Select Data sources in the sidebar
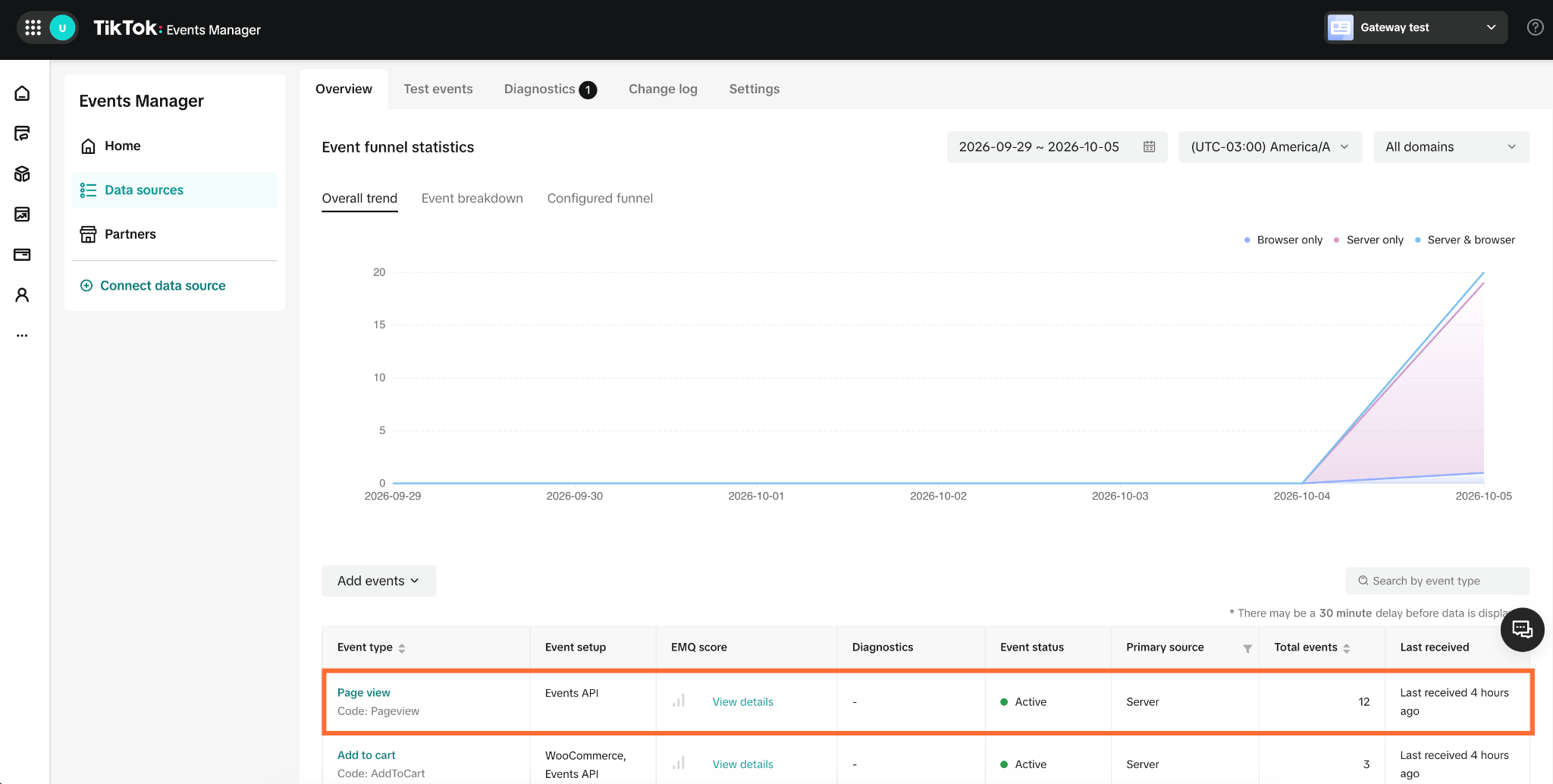Viewport: 1553px width, 784px height. [x=174, y=190]
